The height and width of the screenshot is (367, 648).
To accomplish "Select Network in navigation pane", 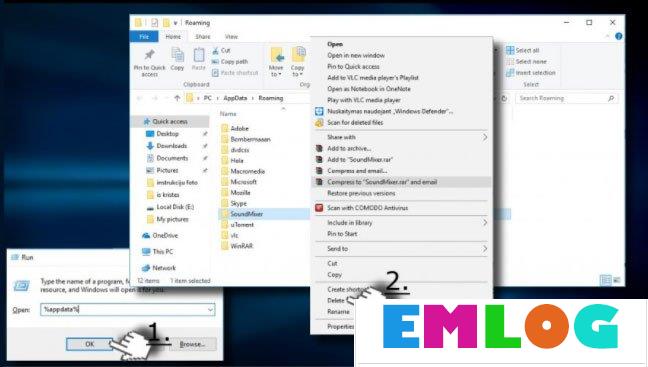I will tap(164, 268).
